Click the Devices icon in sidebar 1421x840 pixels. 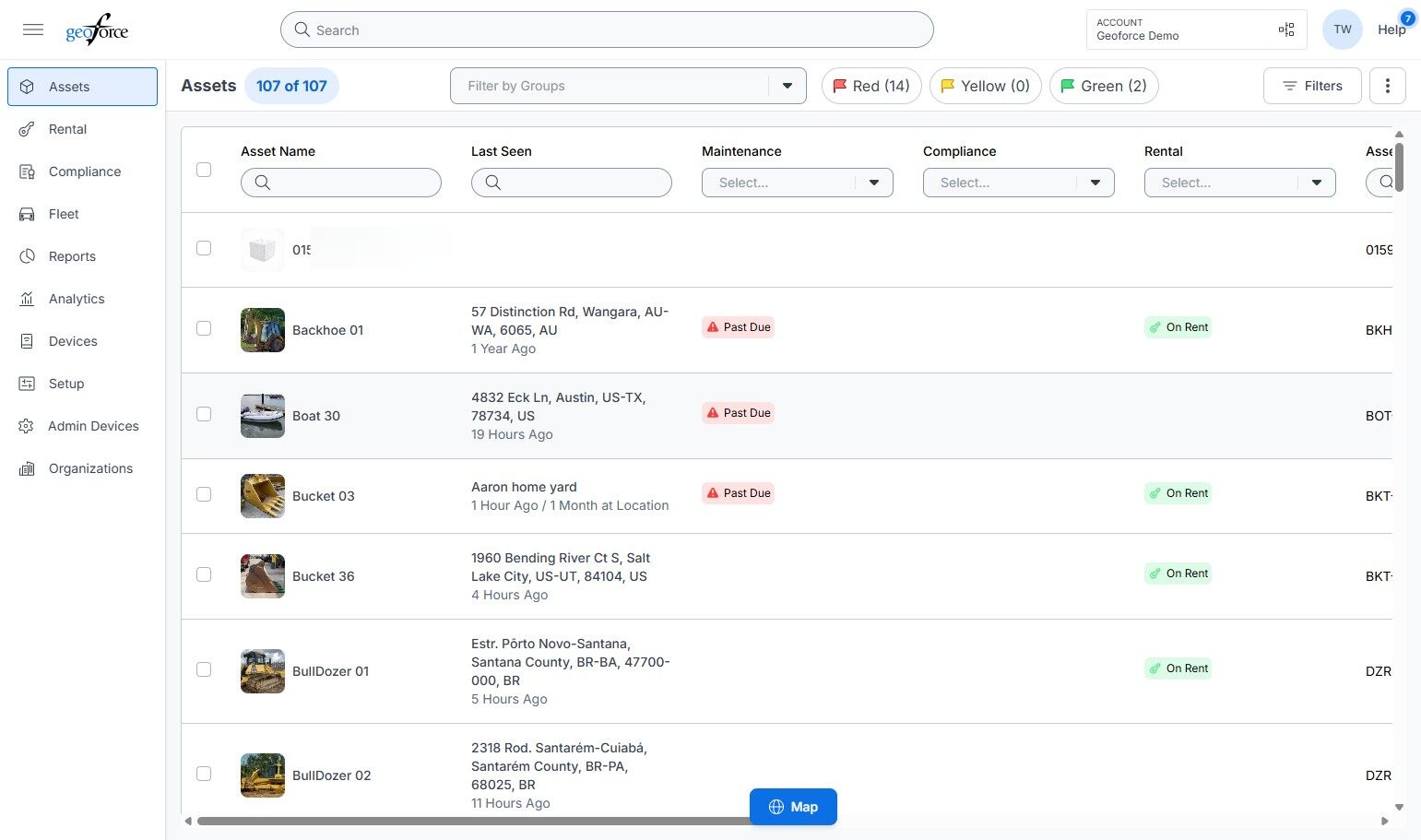tap(28, 341)
